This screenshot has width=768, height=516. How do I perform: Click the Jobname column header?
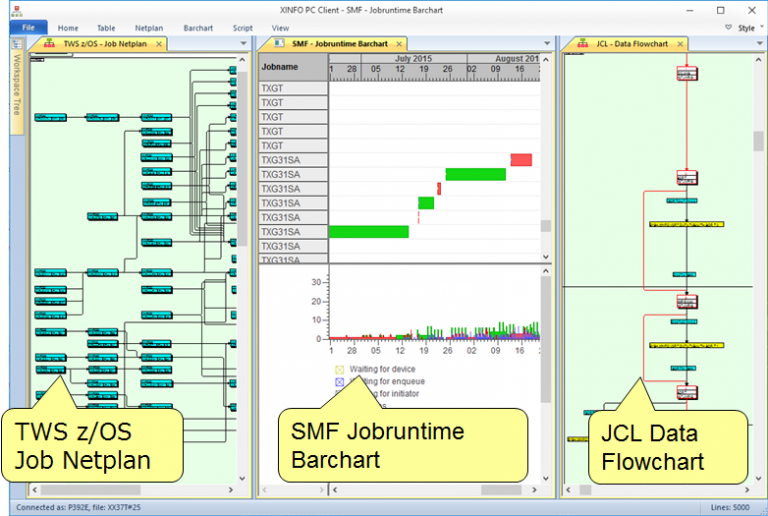click(x=293, y=67)
